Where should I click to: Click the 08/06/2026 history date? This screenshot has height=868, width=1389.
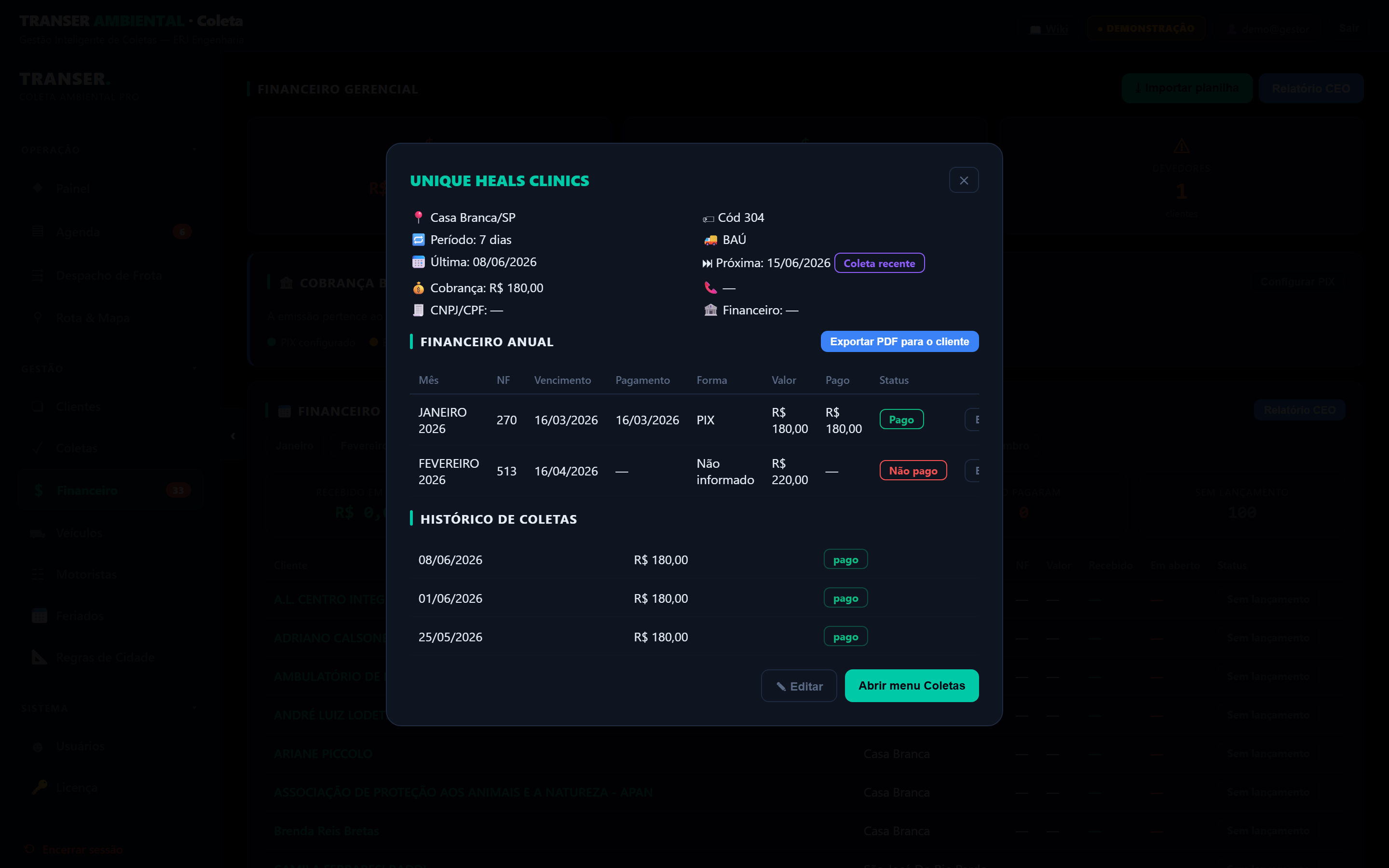pos(450,560)
